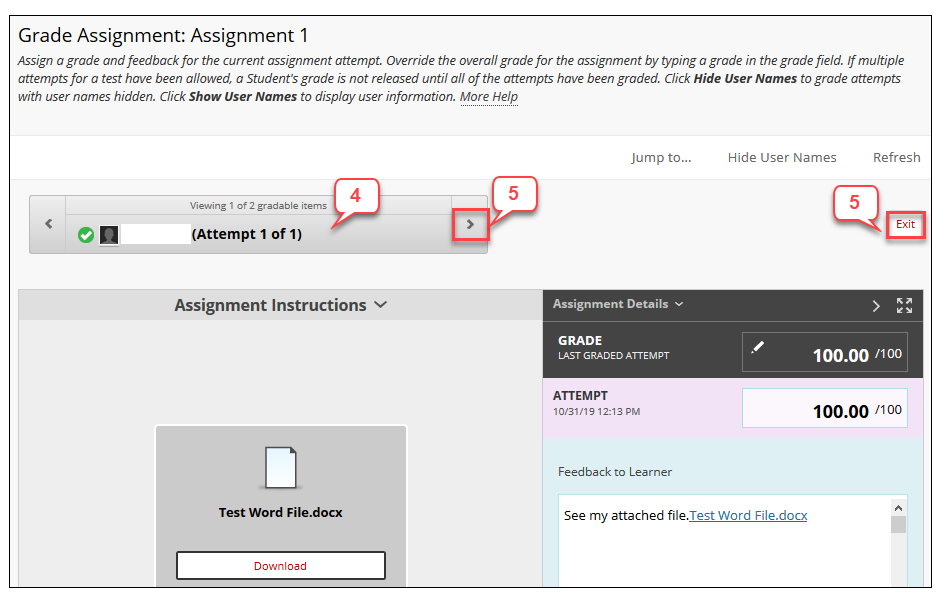Go to next gradable item arrow

click(x=470, y=224)
